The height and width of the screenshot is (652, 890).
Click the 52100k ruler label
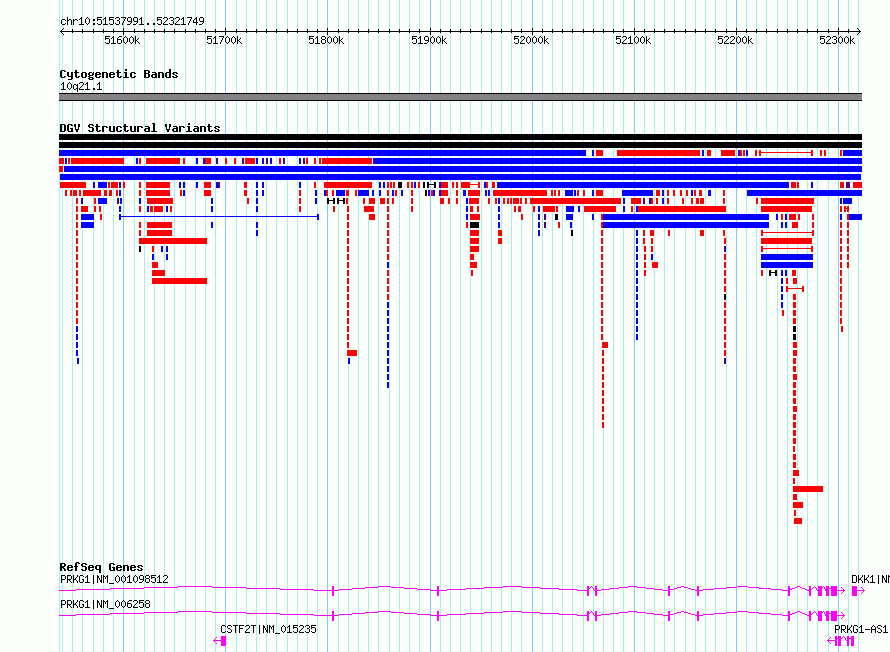click(x=633, y=40)
